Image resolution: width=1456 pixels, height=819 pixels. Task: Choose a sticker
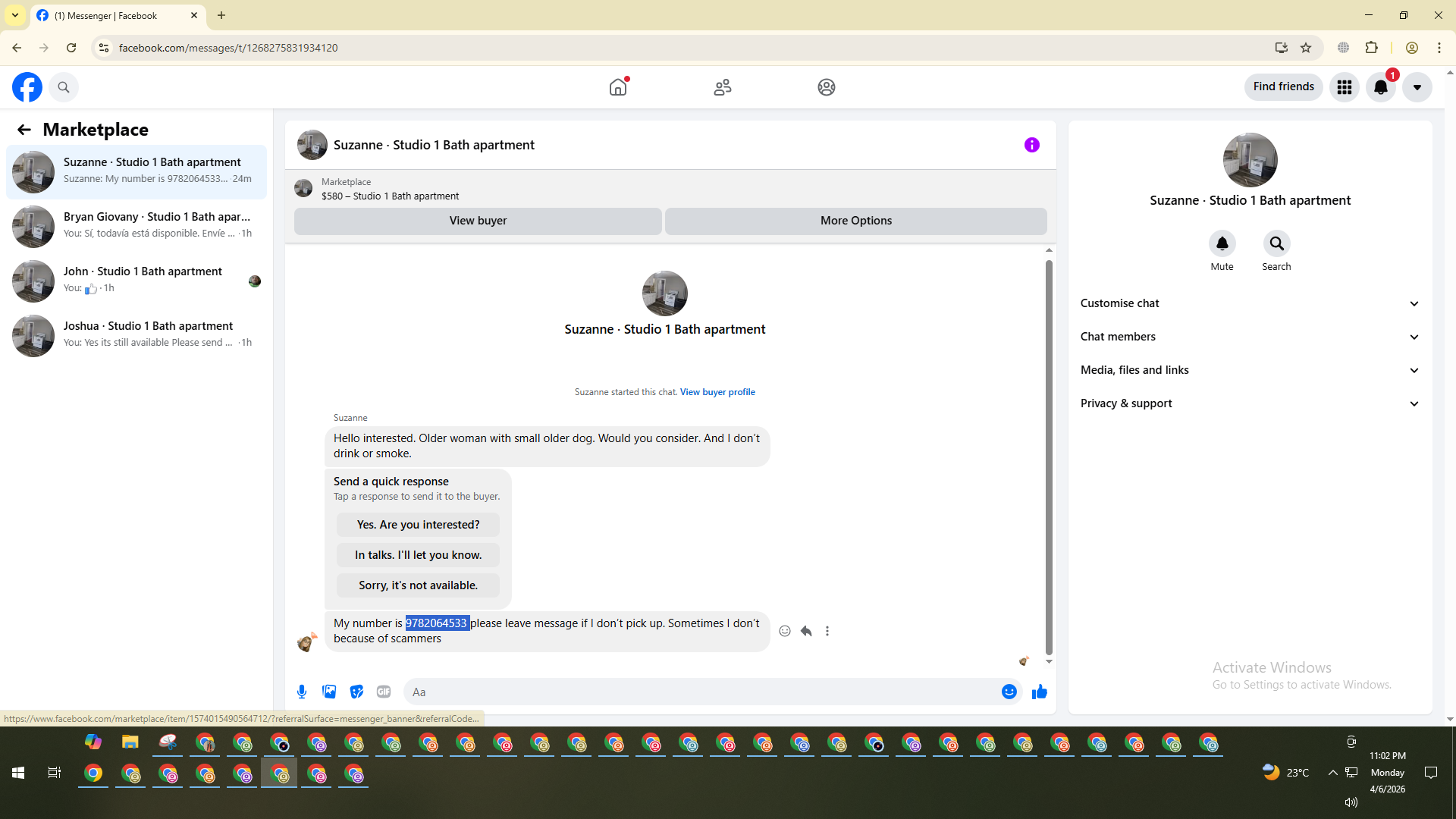356,692
